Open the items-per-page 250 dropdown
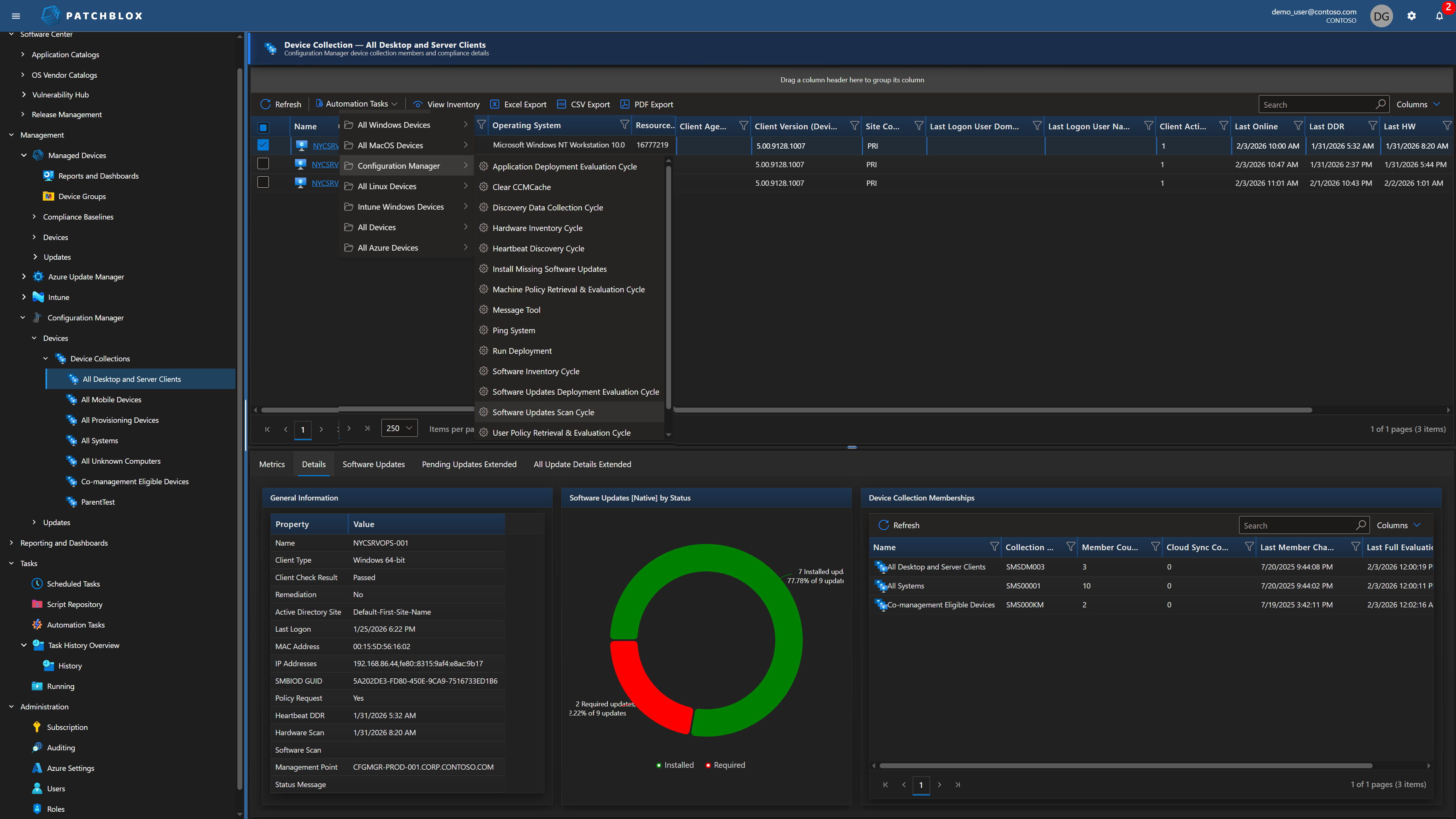 tap(399, 428)
